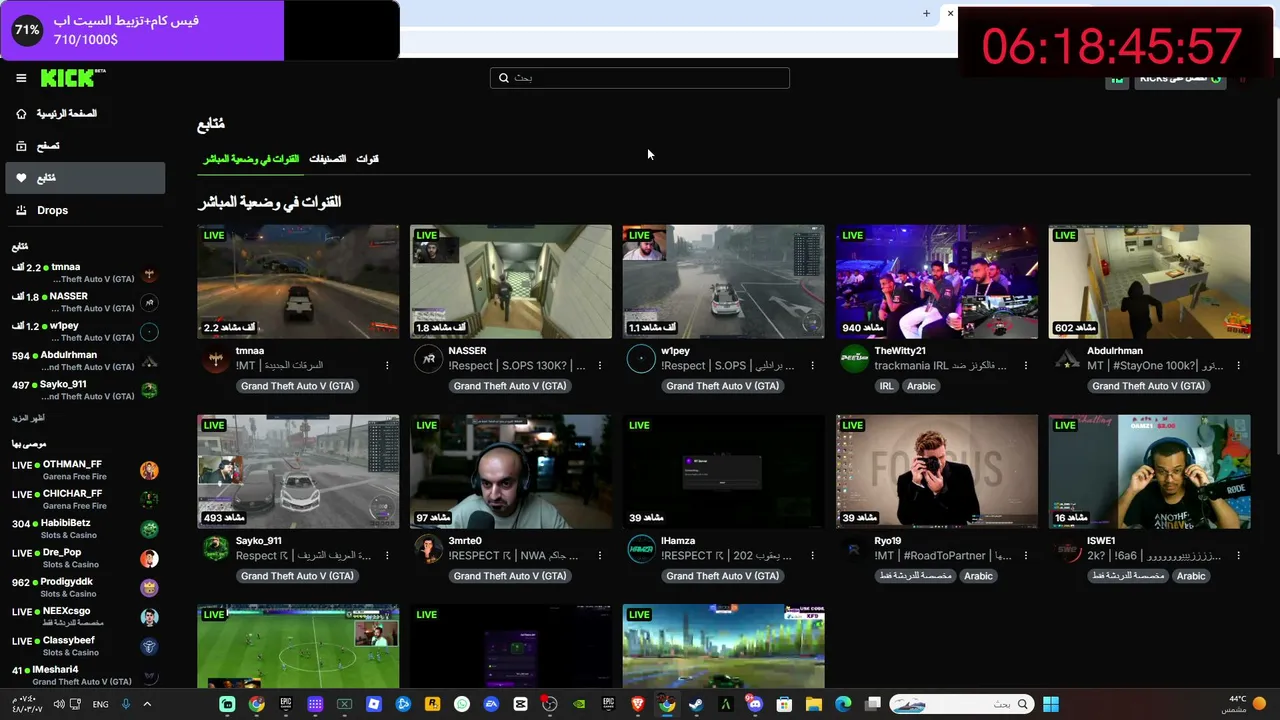1280x720 pixels.
Task: Switch to the categories tab (التصنيفات)
Action: pyautogui.click(x=327, y=159)
